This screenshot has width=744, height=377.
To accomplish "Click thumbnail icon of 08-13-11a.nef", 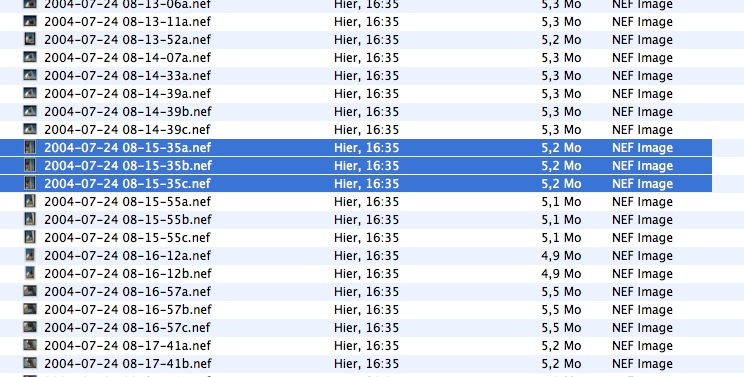I will pyautogui.click(x=30, y=22).
